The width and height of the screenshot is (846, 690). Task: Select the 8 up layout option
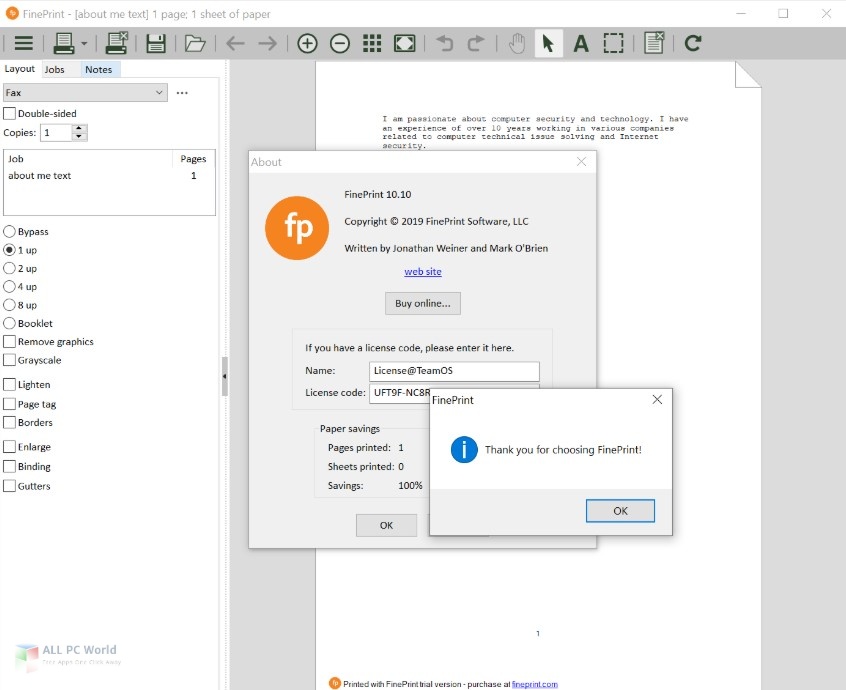(9, 305)
